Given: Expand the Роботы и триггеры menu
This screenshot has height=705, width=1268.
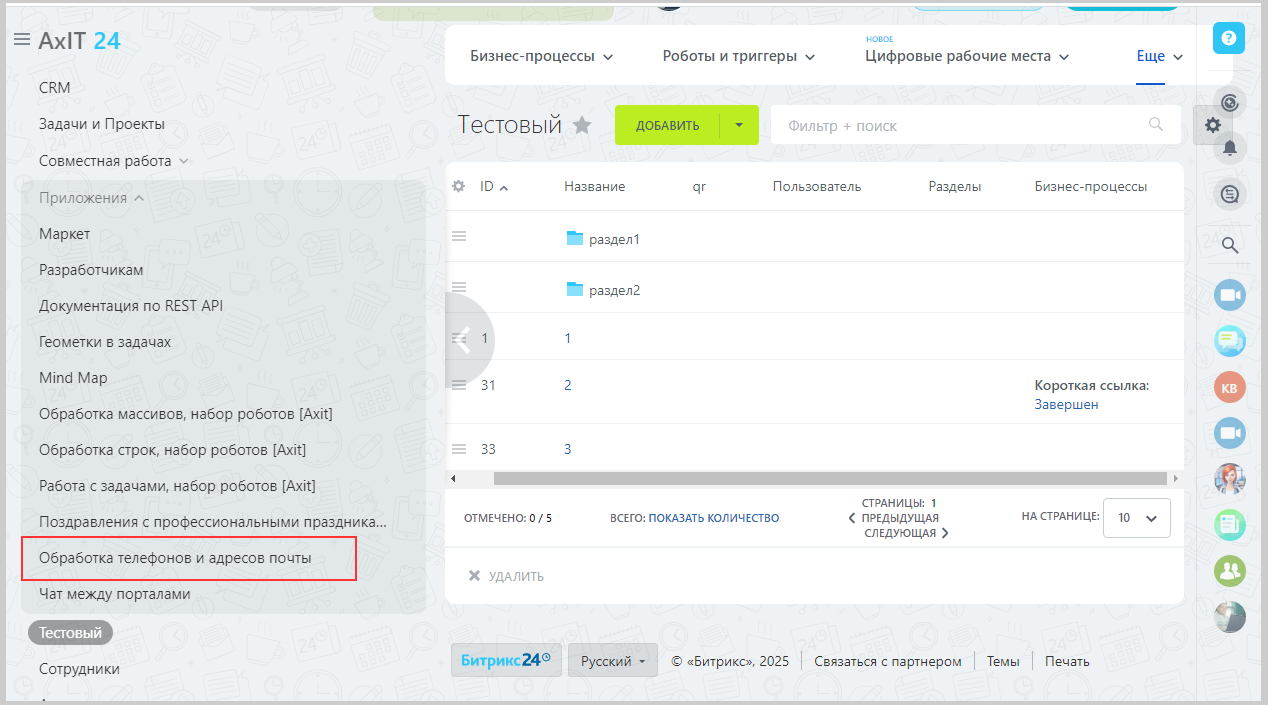Looking at the screenshot, I should [739, 56].
